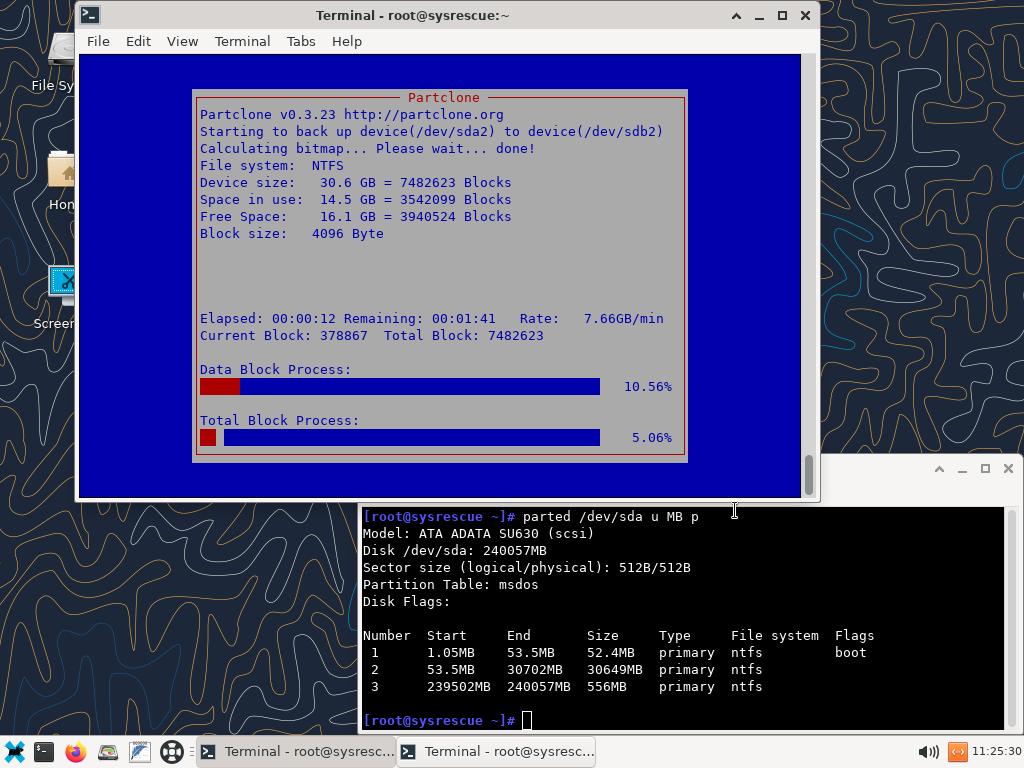Image resolution: width=1024 pixels, height=768 pixels.
Task: Launch Firefox from the taskbar
Action: pyautogui.click(x=76, y=752)
